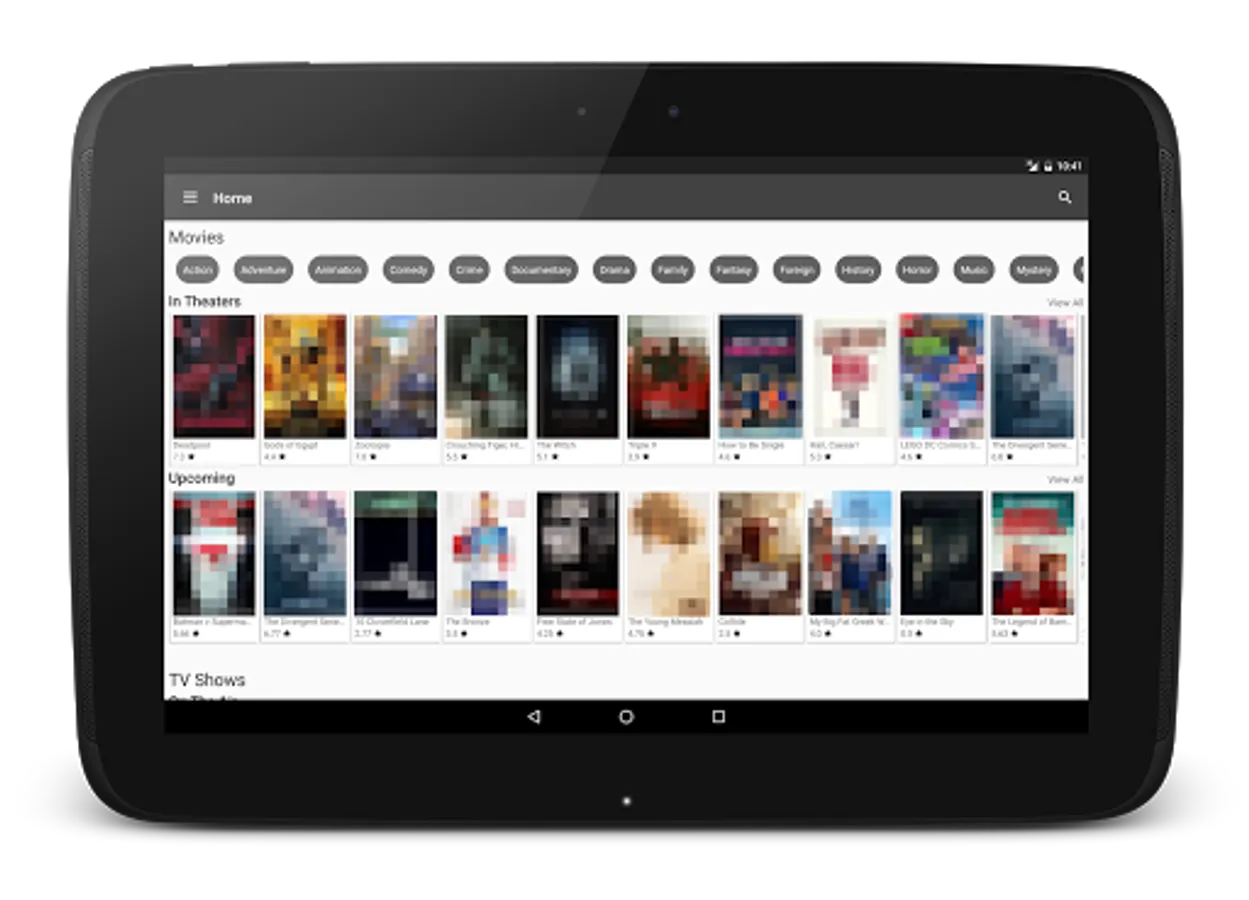Tap the Android back triangle button
Screen dimensions: 1249x900
tap(533, 716)
